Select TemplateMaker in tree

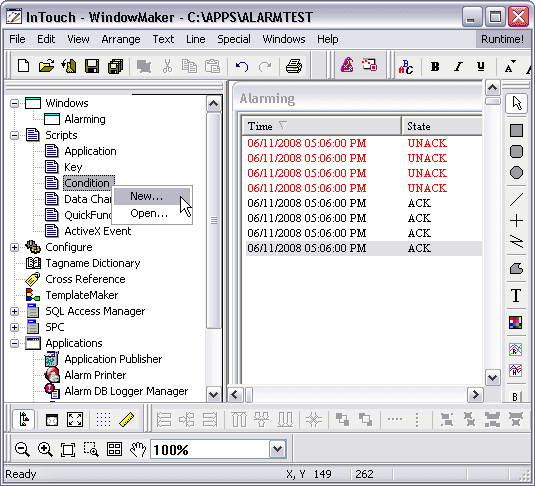click(x=82, y=295)
